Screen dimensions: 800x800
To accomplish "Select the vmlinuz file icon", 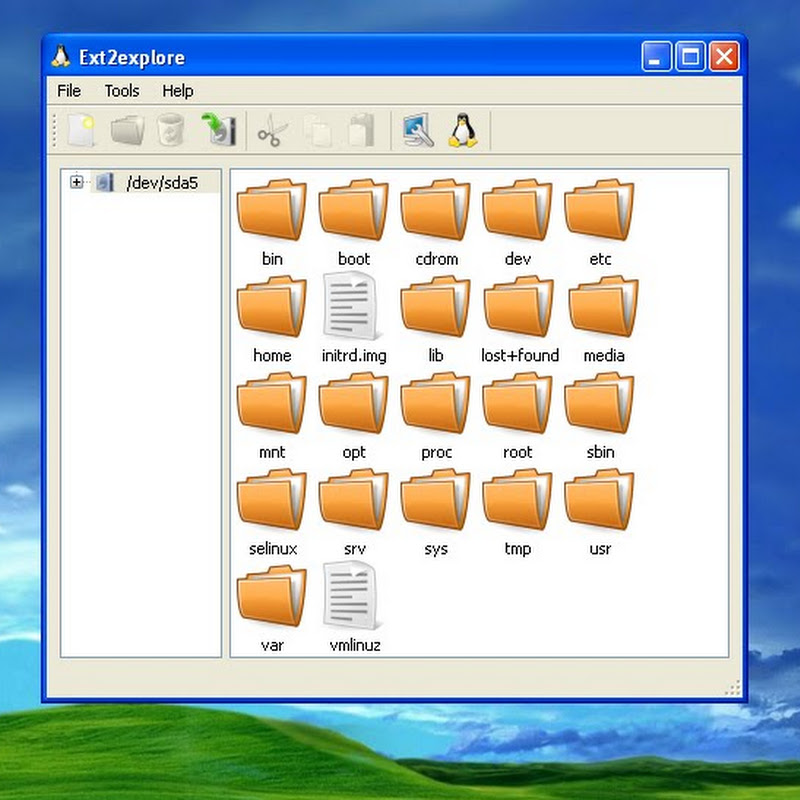I will 353,598.
